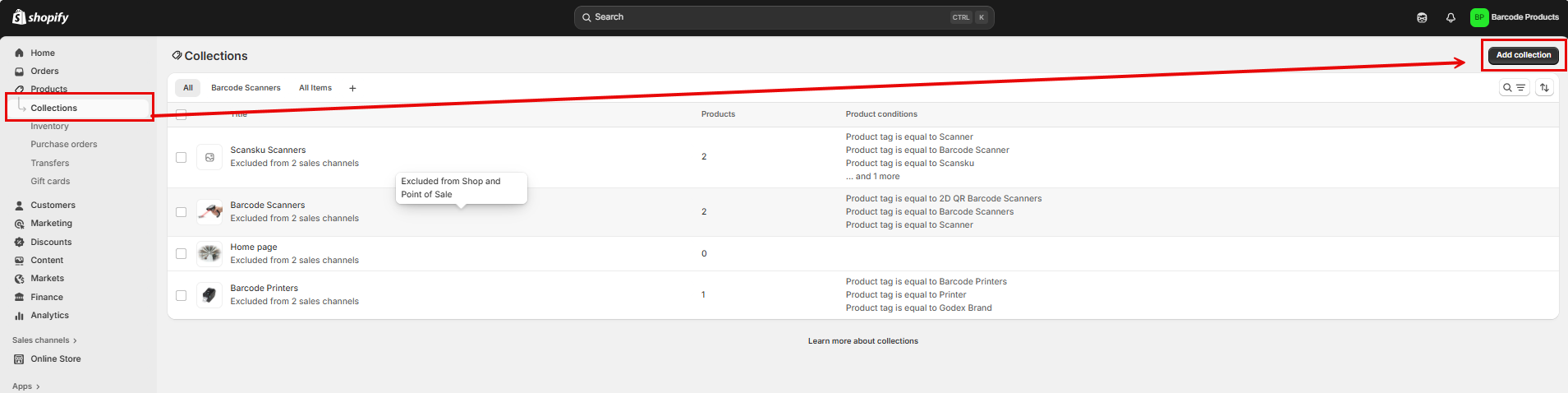Image resolution: width=1568 pixels, height=393 pixels.
Task: Open the Barcode Products store menu
Action: 1515,17
